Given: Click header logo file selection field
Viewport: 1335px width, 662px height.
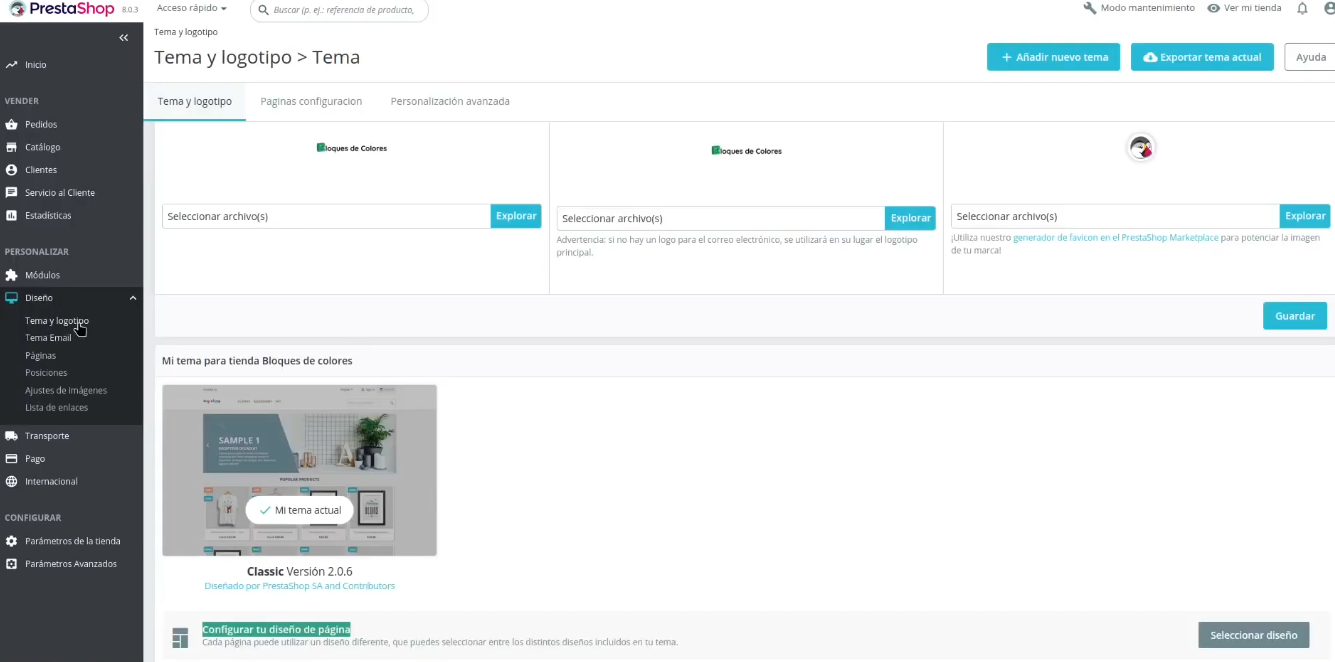Looking at the screenshot, I should pos(327,216).
